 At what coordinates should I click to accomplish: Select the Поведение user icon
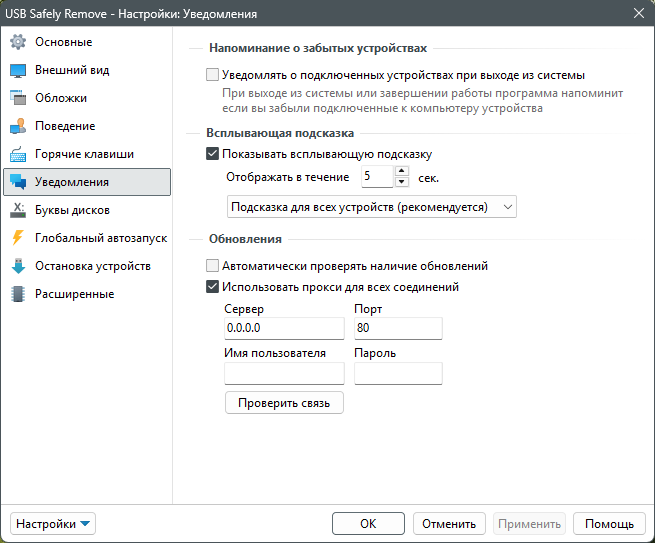(18, 126)
